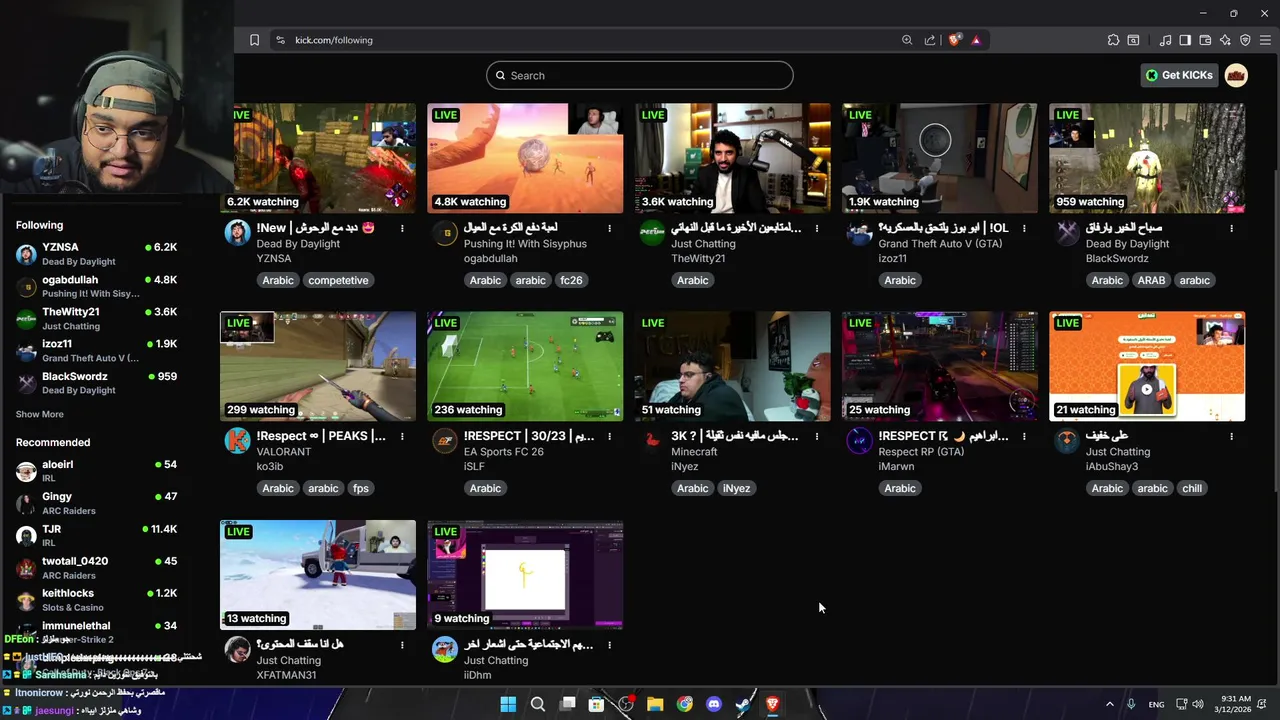The width and height of the screenshot is (1280, 720).
Task: Open TheWitty21 avatar in Following sidebar
Action: (x=26, y=319)
